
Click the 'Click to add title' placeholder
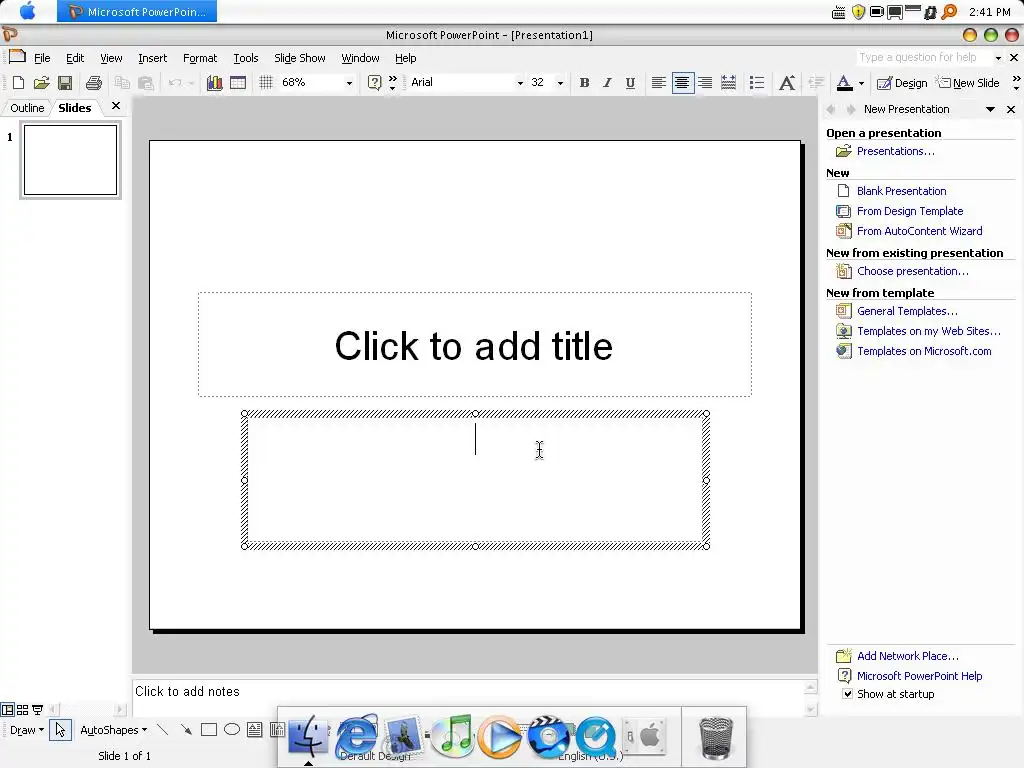coord(475,345)
